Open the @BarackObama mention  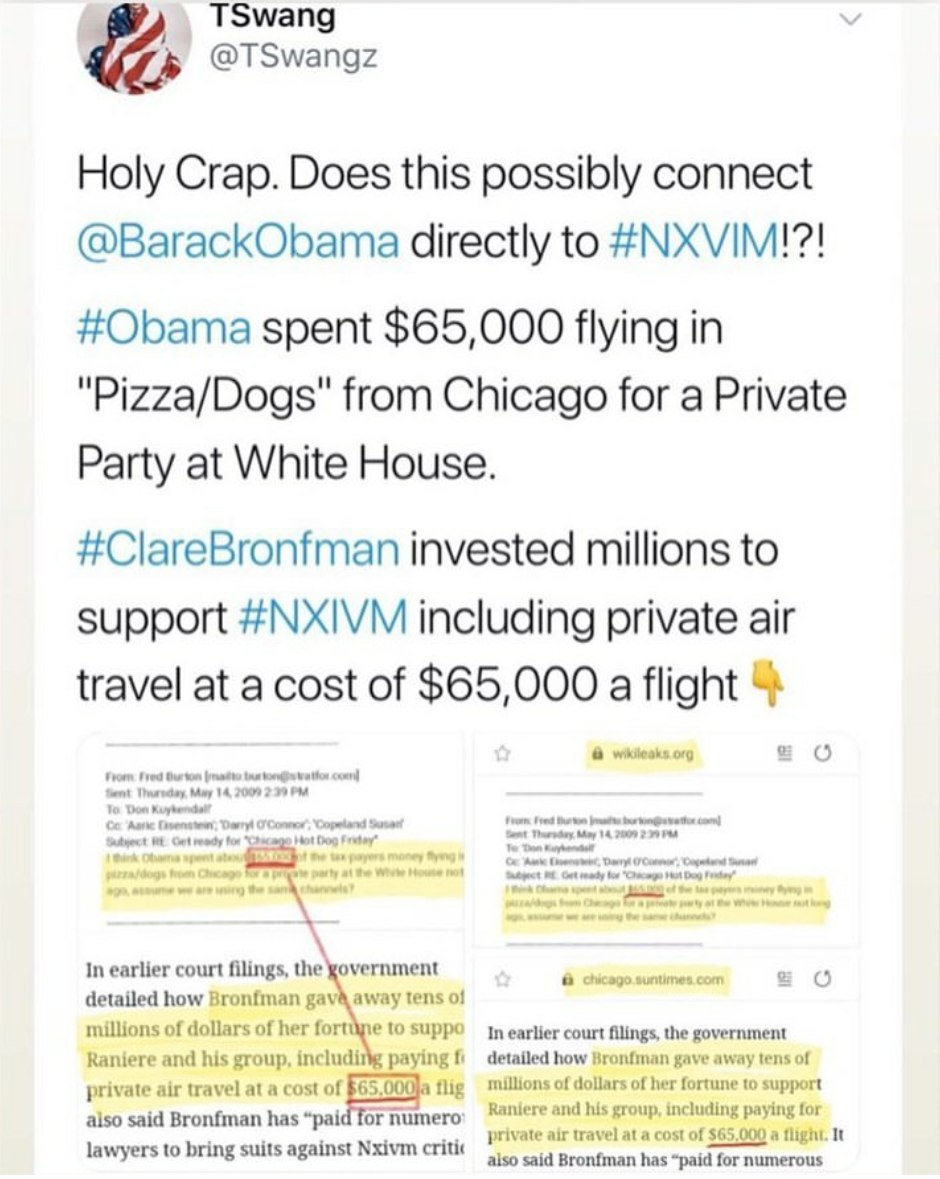click(x=238, y=241)
